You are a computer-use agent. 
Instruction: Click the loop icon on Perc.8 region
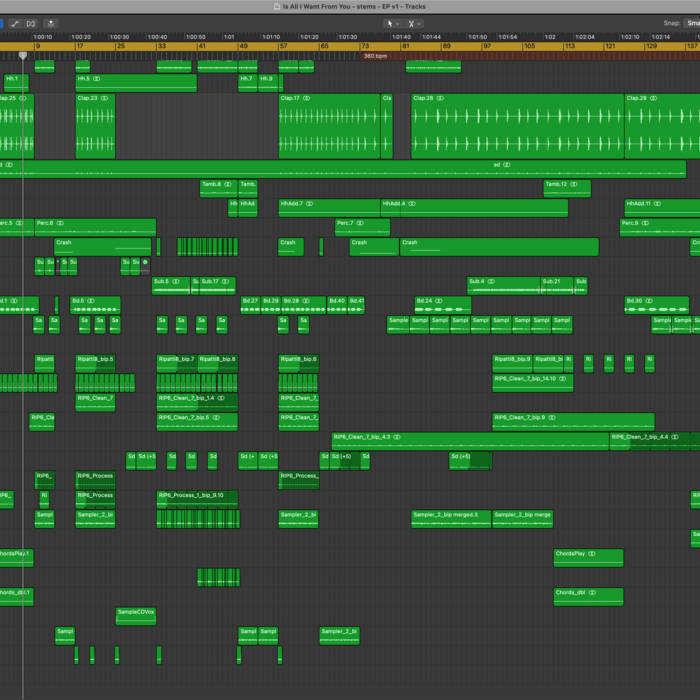(60, 223)
